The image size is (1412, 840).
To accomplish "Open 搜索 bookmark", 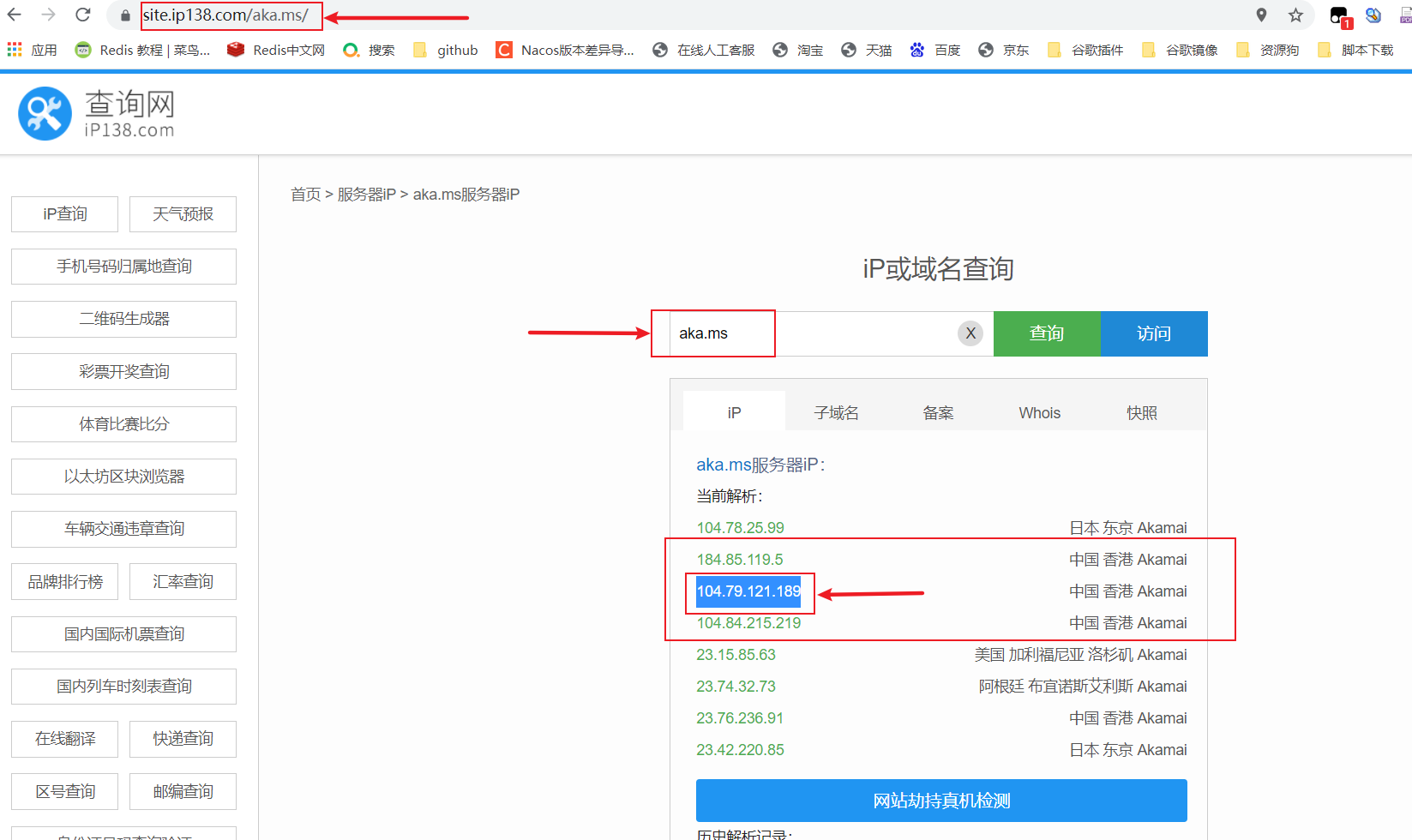I will (369, 50).
